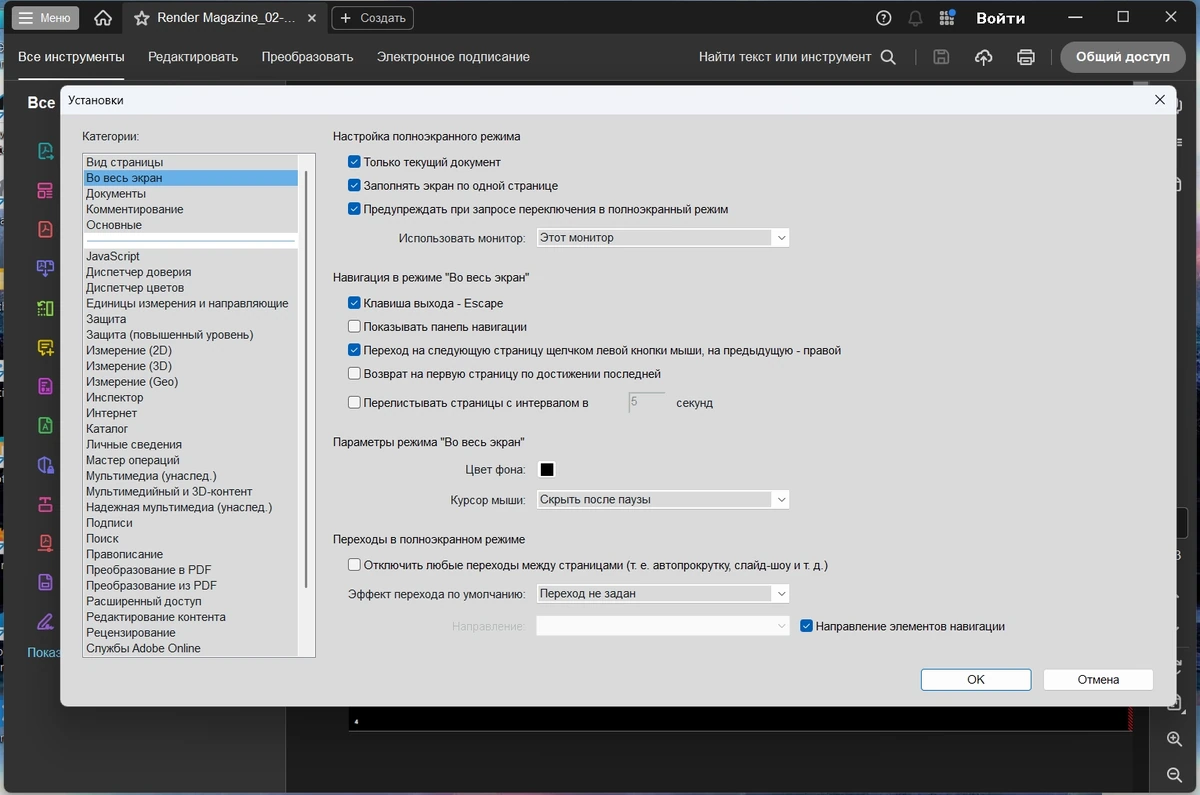
Task: Open 'Курсор мыши' dropdown
Action: [663, 499]
